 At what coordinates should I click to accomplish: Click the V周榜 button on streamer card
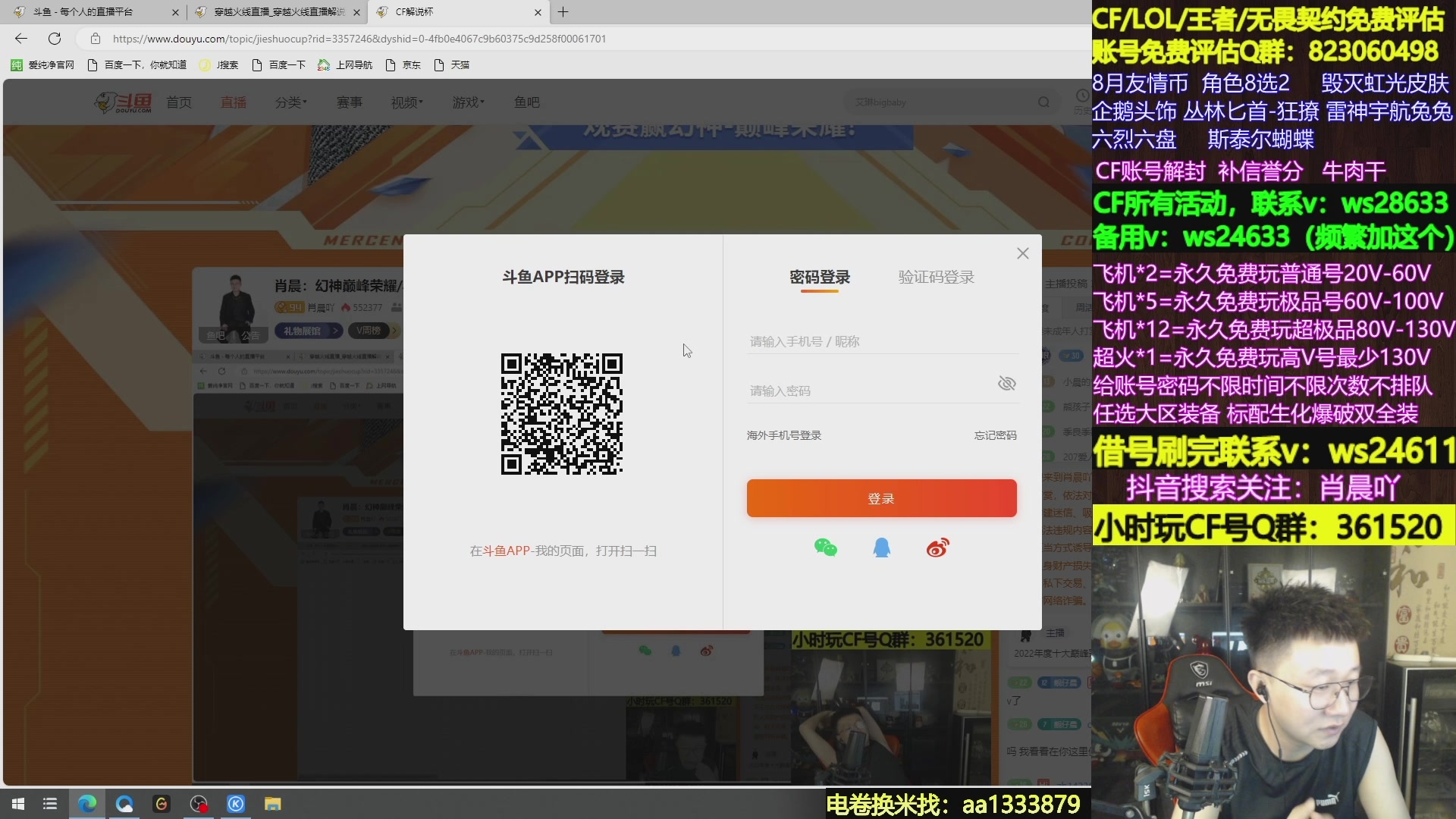click(x=375, y=331)
